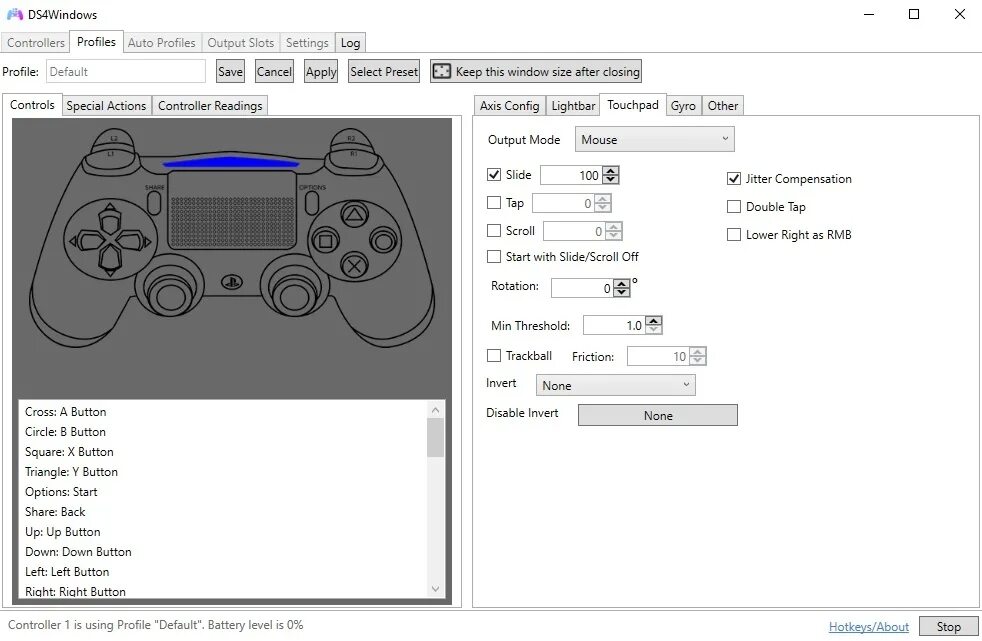Click the touchpad area on controller diagram
Image resolution: width=982 pixels, height=641 pixels.
click(232, 209)
